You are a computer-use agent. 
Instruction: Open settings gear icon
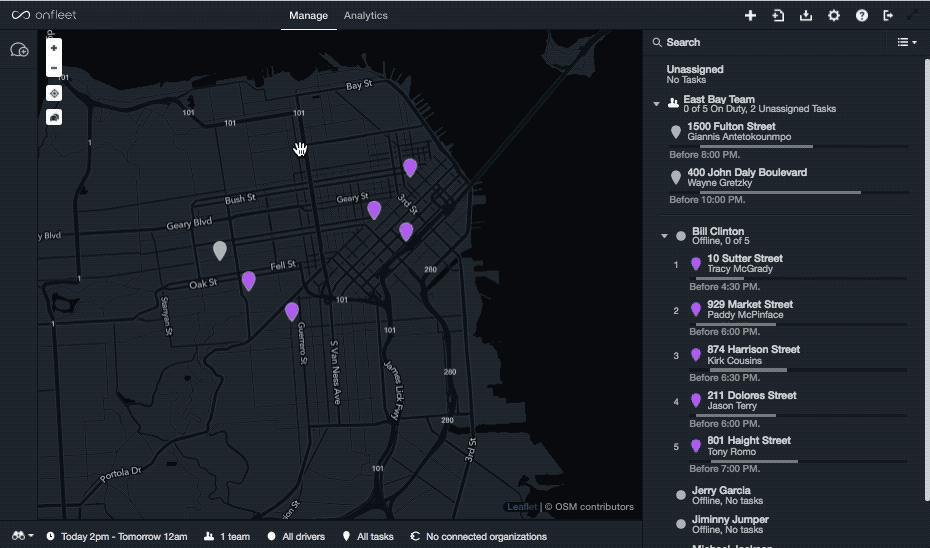834,16
